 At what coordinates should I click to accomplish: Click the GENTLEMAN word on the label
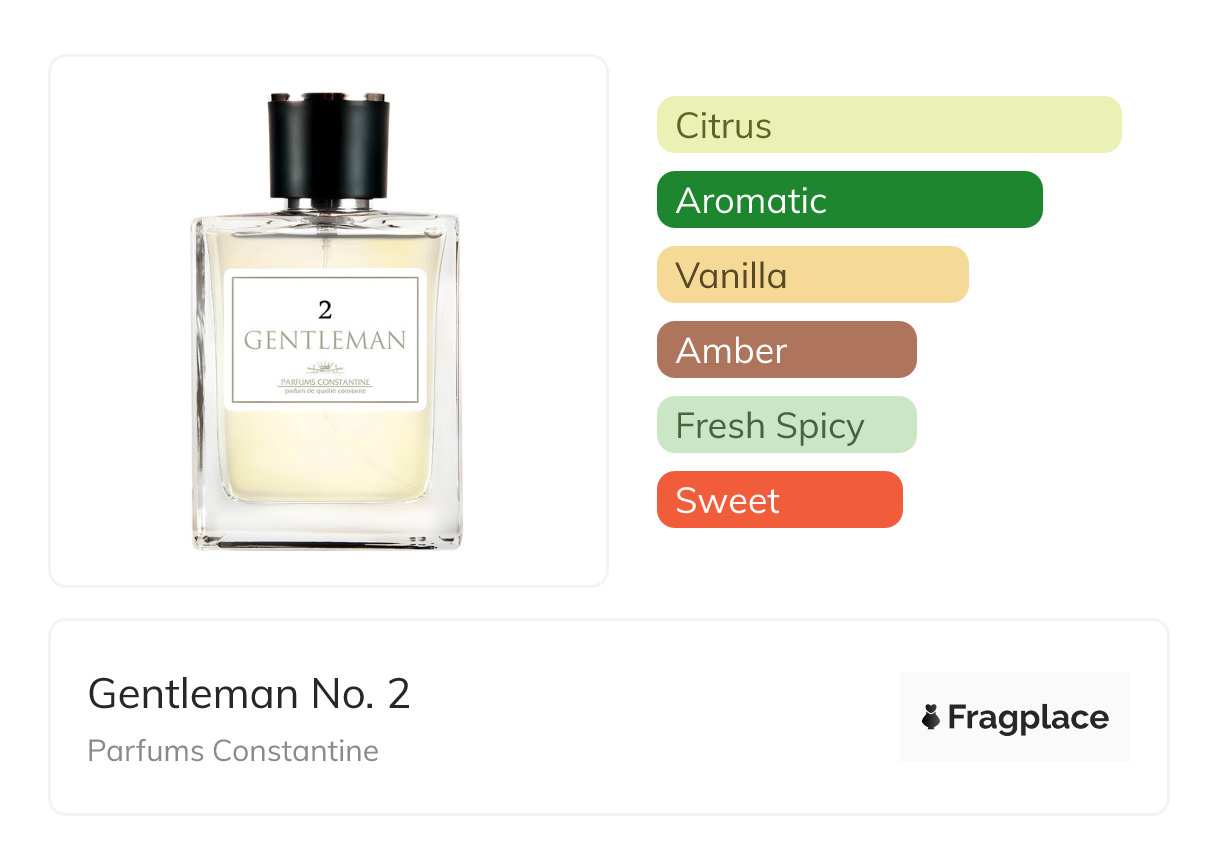pos(325,340)
